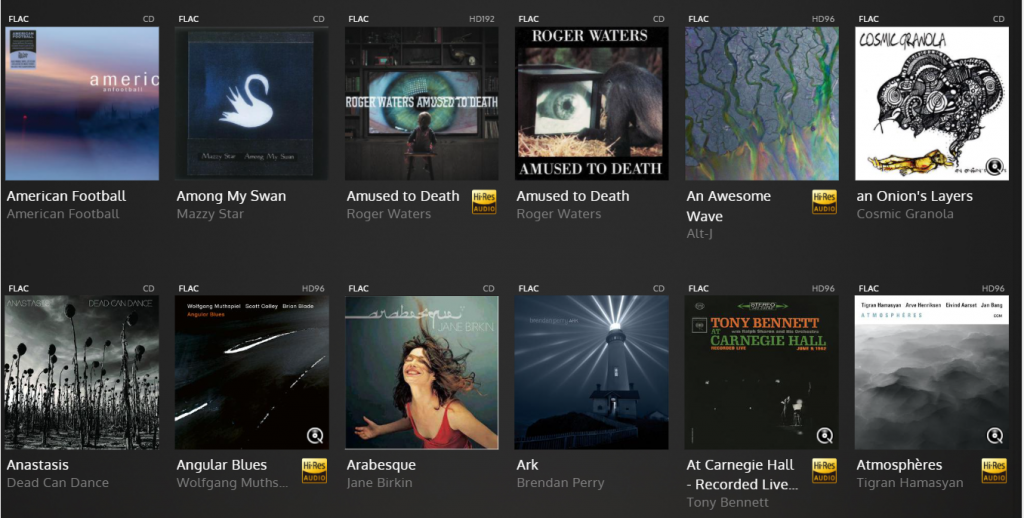
Task: Click Qobuz logo on Cosmic Granola cover
Action: click(995, 167)
